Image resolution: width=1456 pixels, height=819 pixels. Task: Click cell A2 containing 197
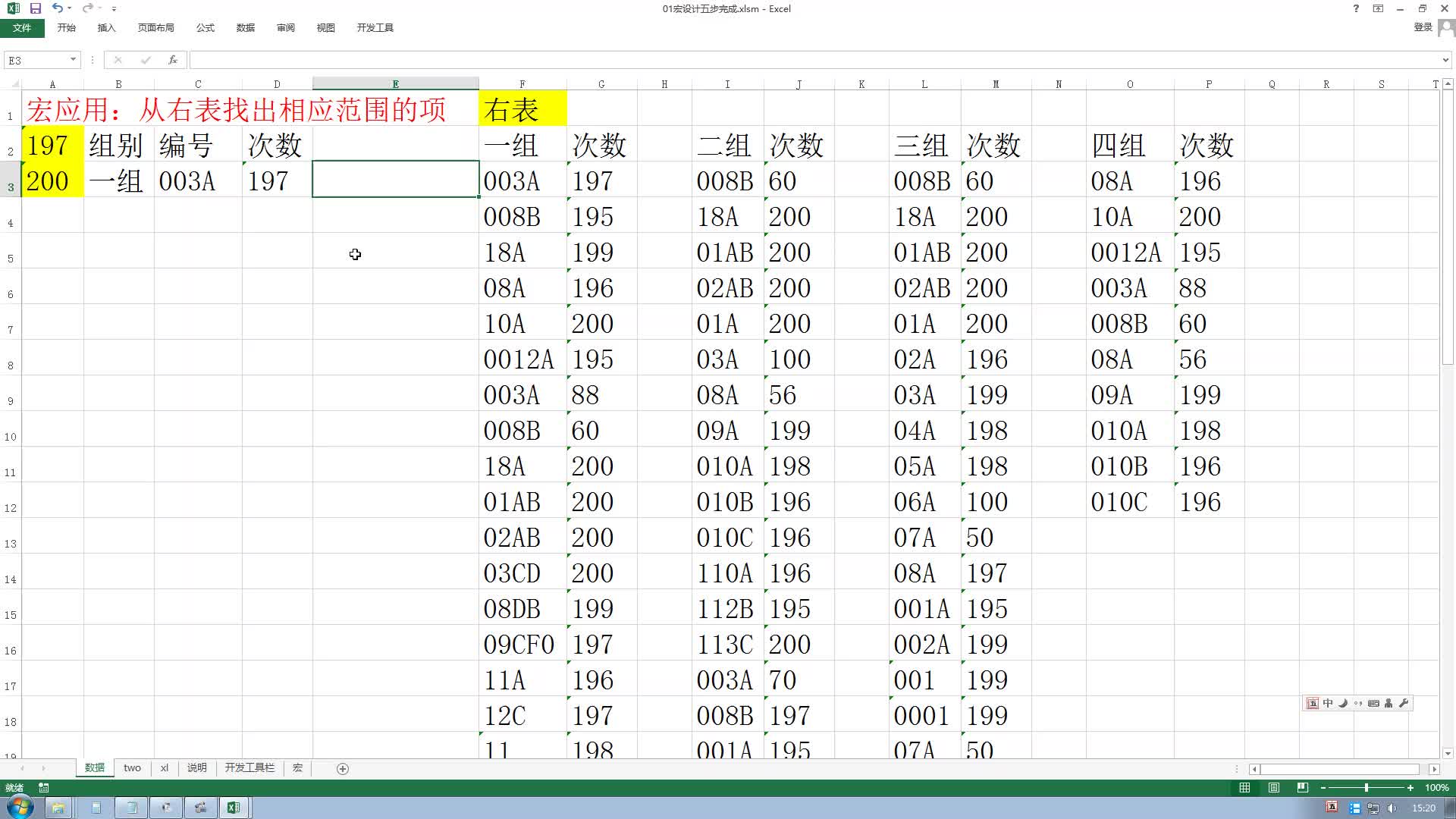[x=52, y=144]
